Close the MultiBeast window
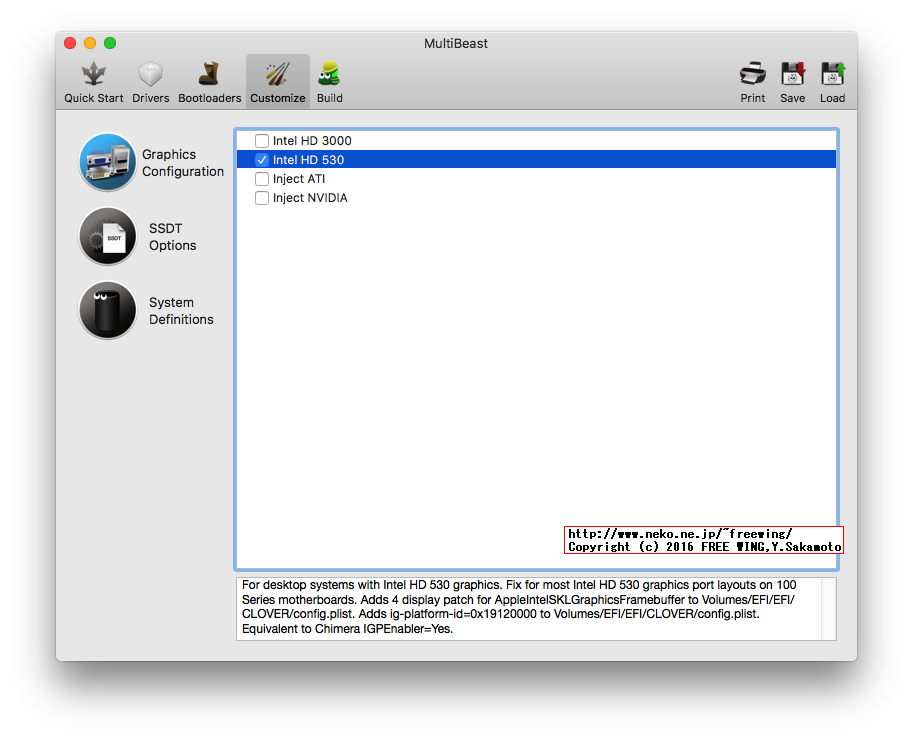The width and height of the screenshot is (913, 741). click(x=70, y=43)
